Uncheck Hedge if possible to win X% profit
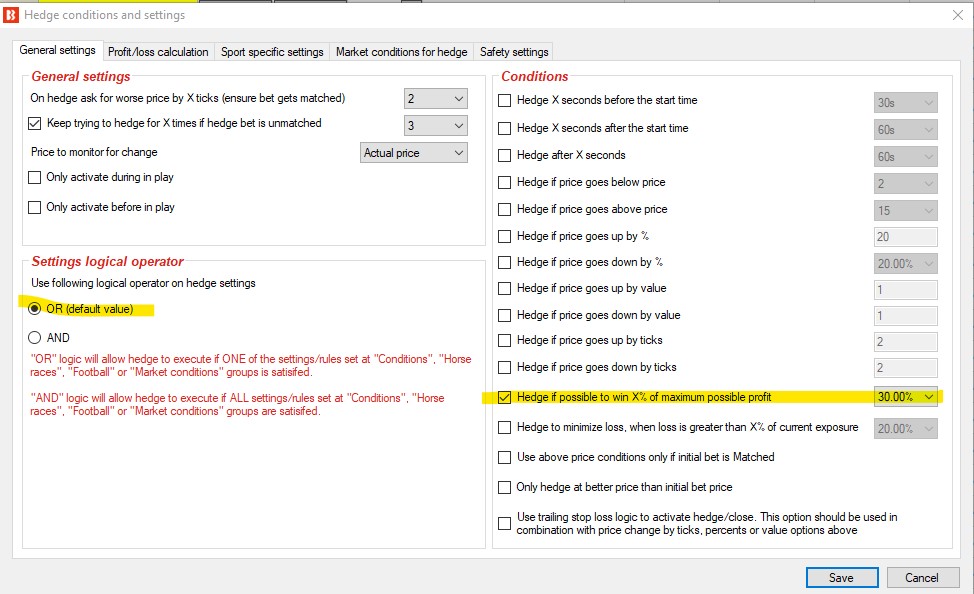This screenshot has width=974, height=594. (x=505, y=398)
